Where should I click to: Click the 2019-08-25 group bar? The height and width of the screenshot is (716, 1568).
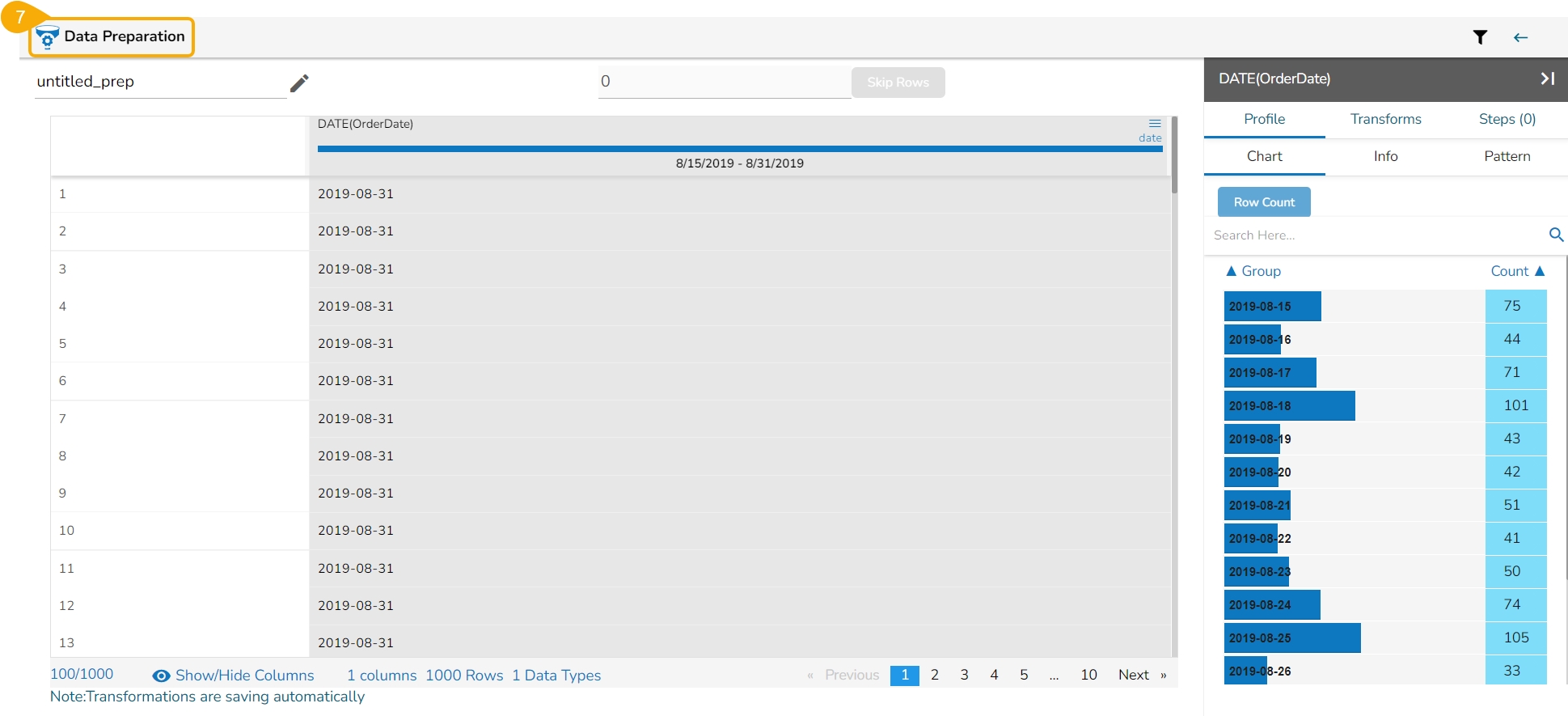(1292, 638)
